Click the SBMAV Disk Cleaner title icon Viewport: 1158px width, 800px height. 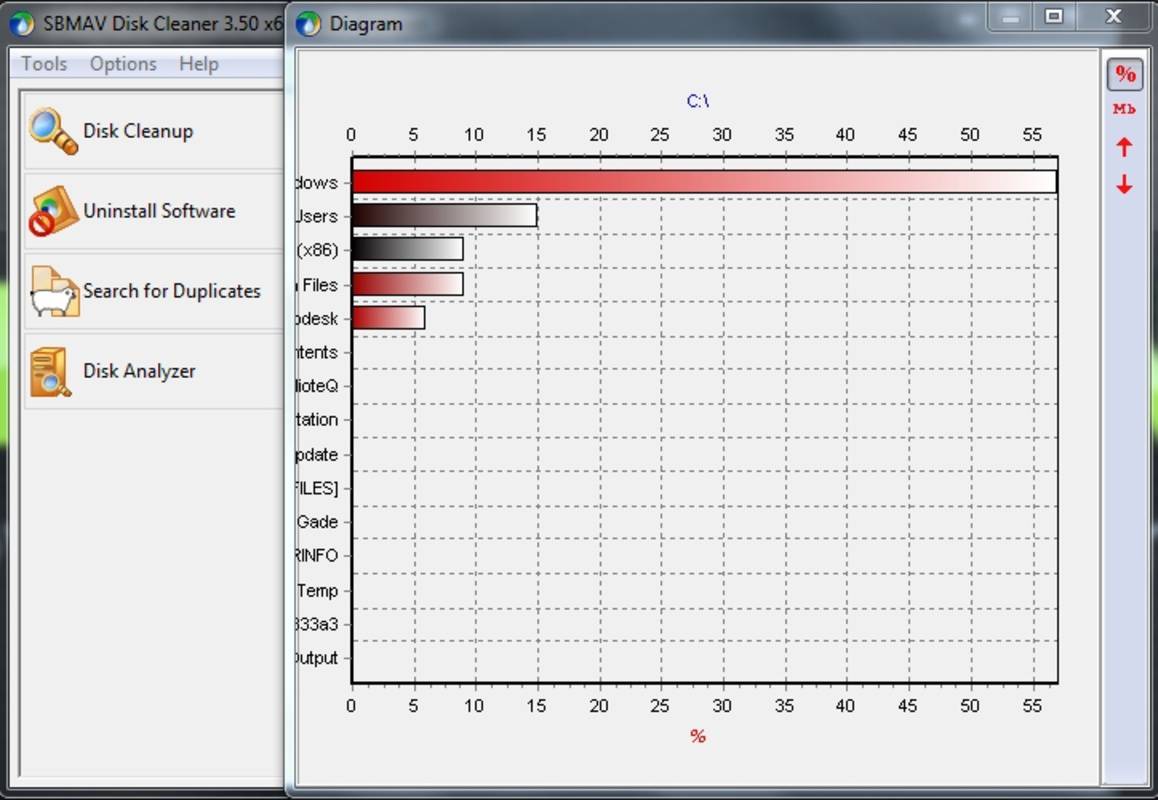click(x=21, y=24)
